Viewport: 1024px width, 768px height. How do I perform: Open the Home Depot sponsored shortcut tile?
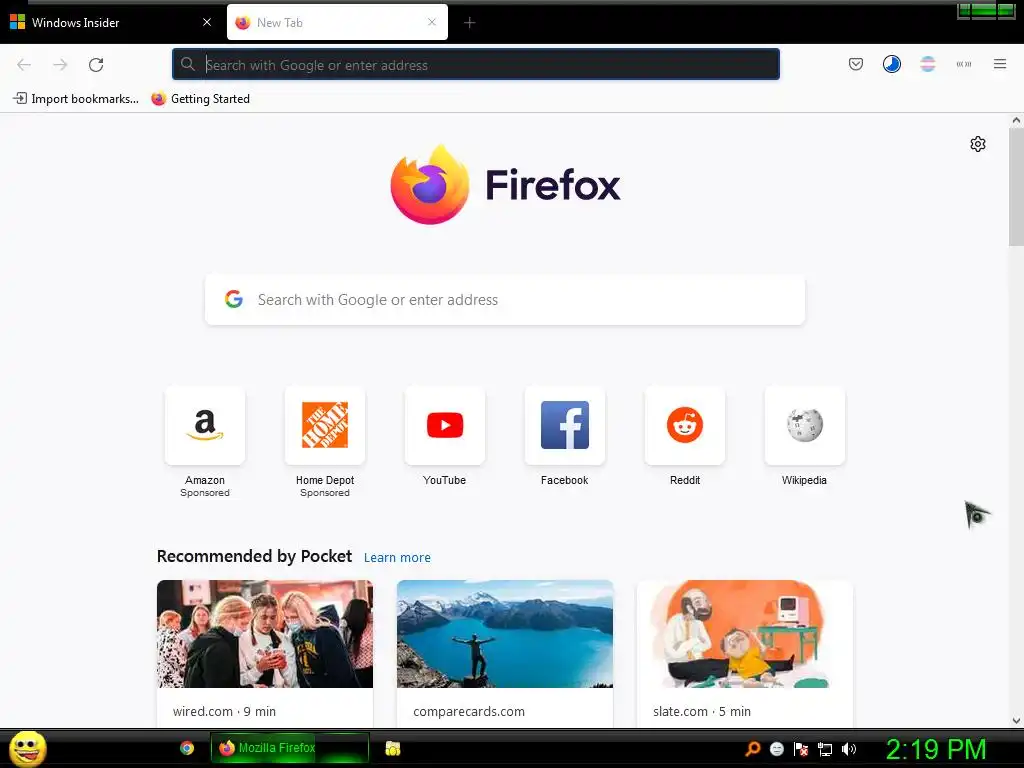click(x=325, y=425)
